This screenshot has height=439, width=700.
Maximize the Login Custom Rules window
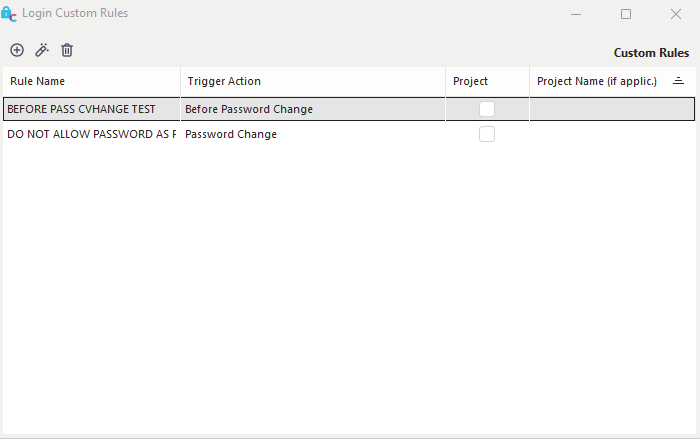[626, 14]
